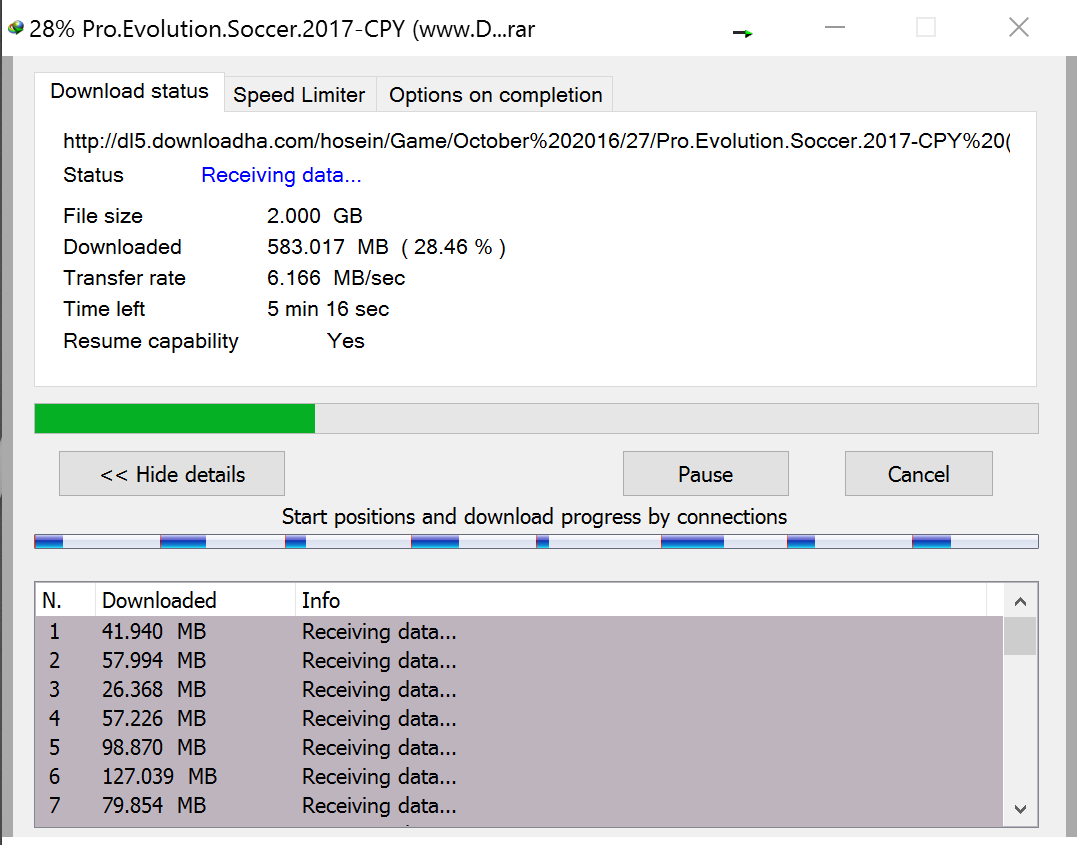The height and width of the screenshot is (845, 1077).
Task: Click the Info column header
Action: point(641,600)
